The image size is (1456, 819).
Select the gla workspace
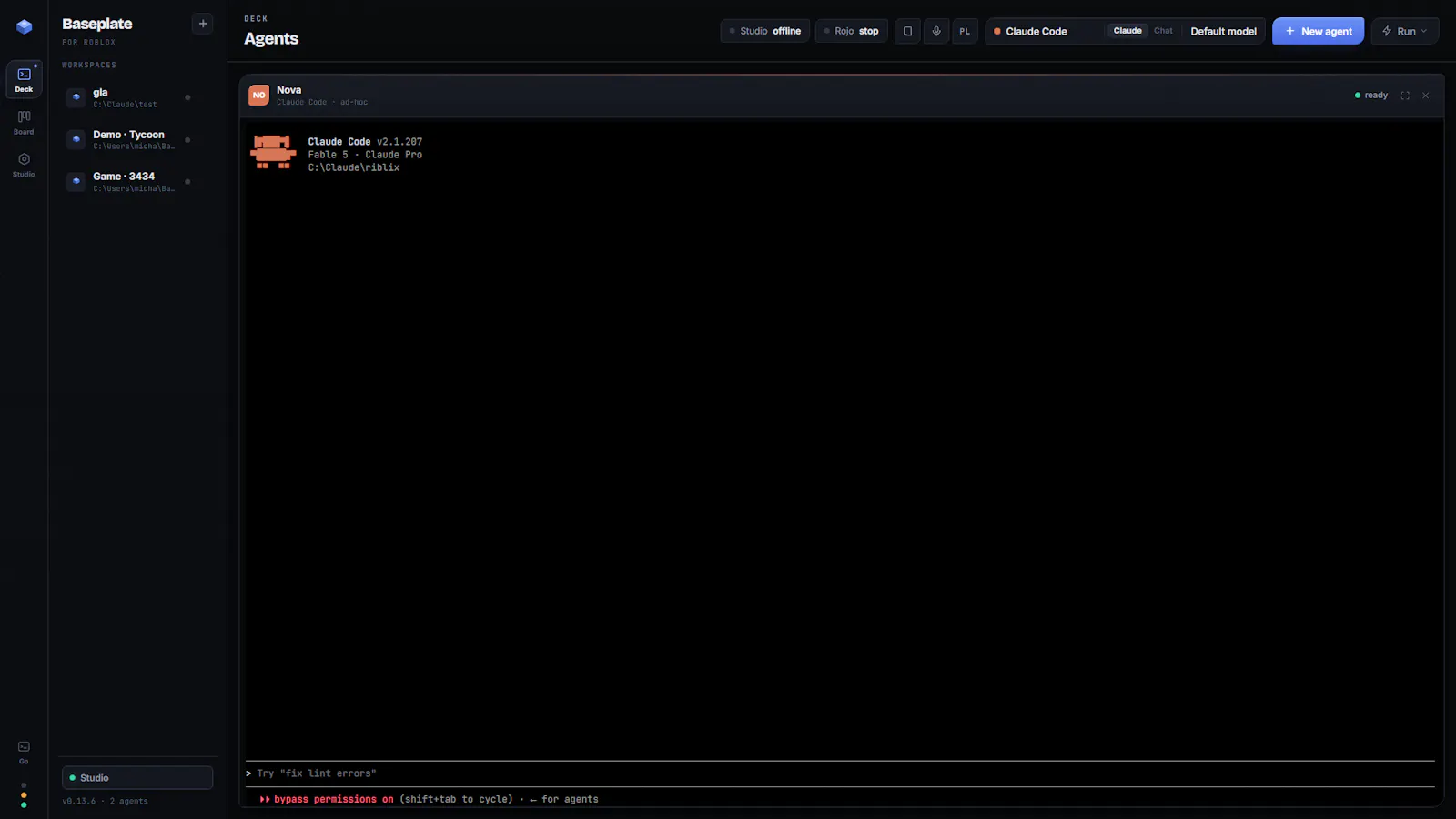(136, 97)
